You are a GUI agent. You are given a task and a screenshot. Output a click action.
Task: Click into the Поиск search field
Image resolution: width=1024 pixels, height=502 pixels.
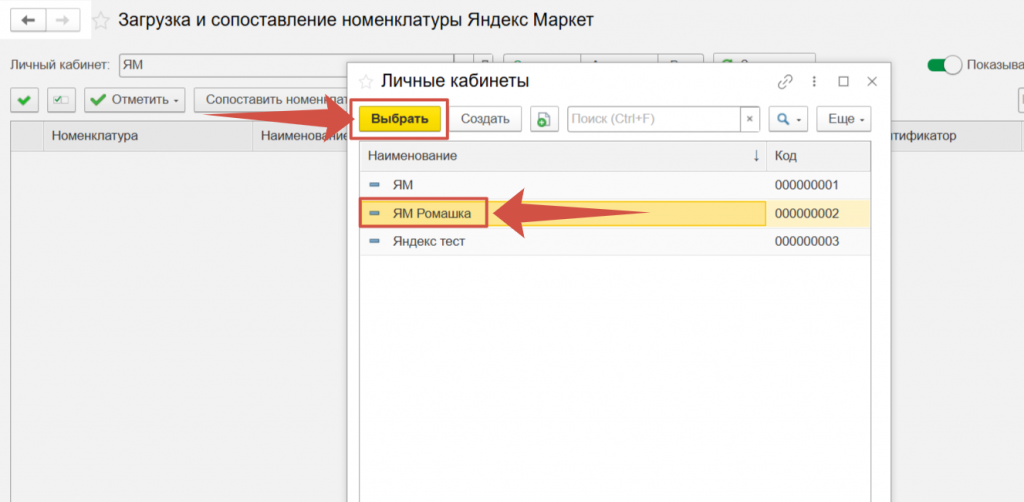(653, 119)
